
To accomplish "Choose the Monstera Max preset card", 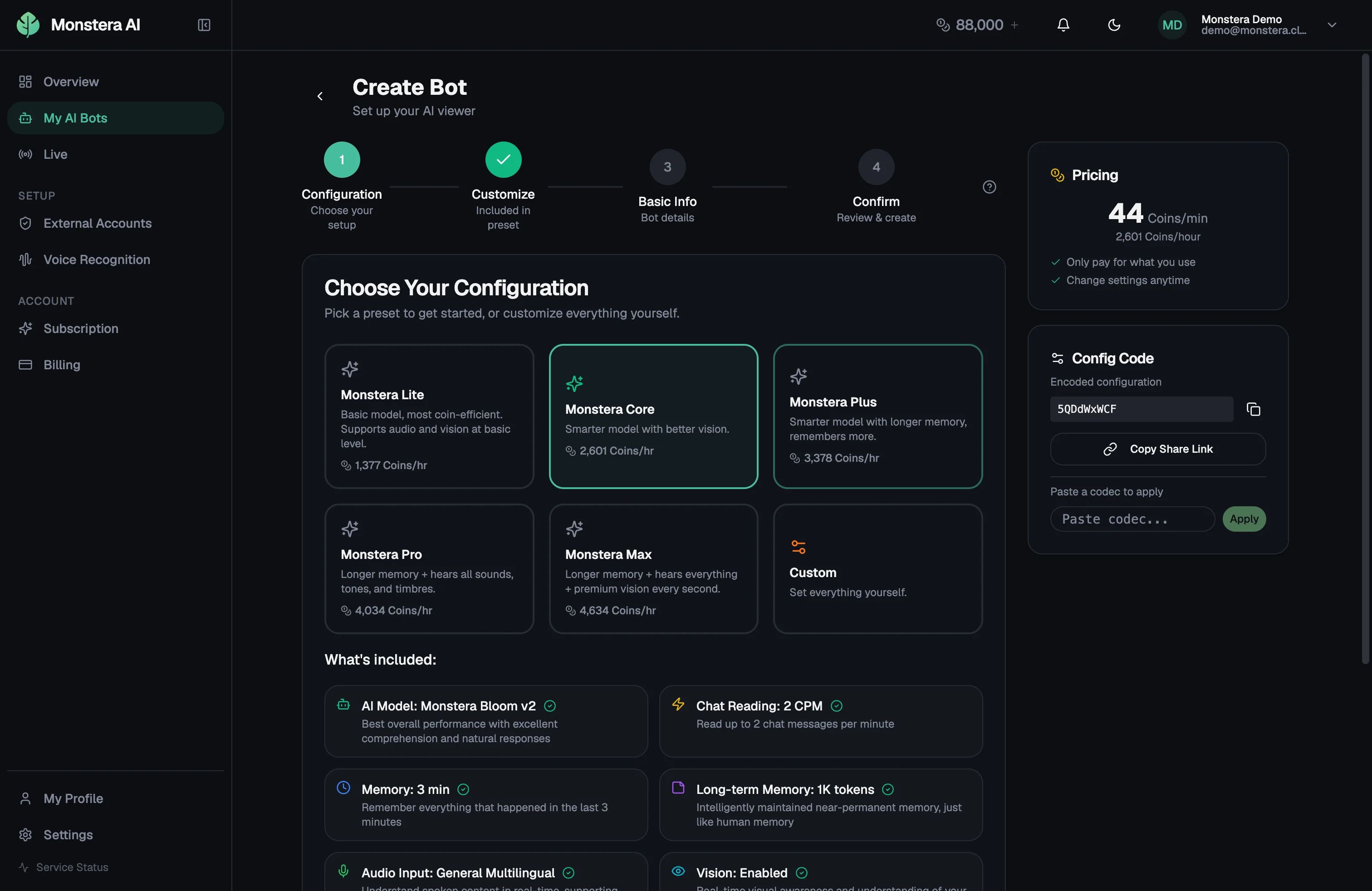I will 653,569.
